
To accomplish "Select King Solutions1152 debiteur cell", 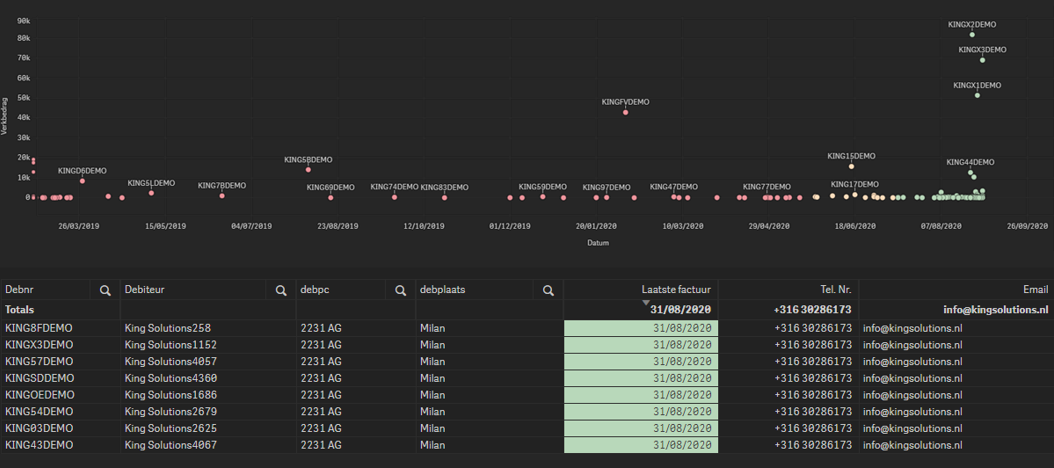I will (x=208, y=345).
